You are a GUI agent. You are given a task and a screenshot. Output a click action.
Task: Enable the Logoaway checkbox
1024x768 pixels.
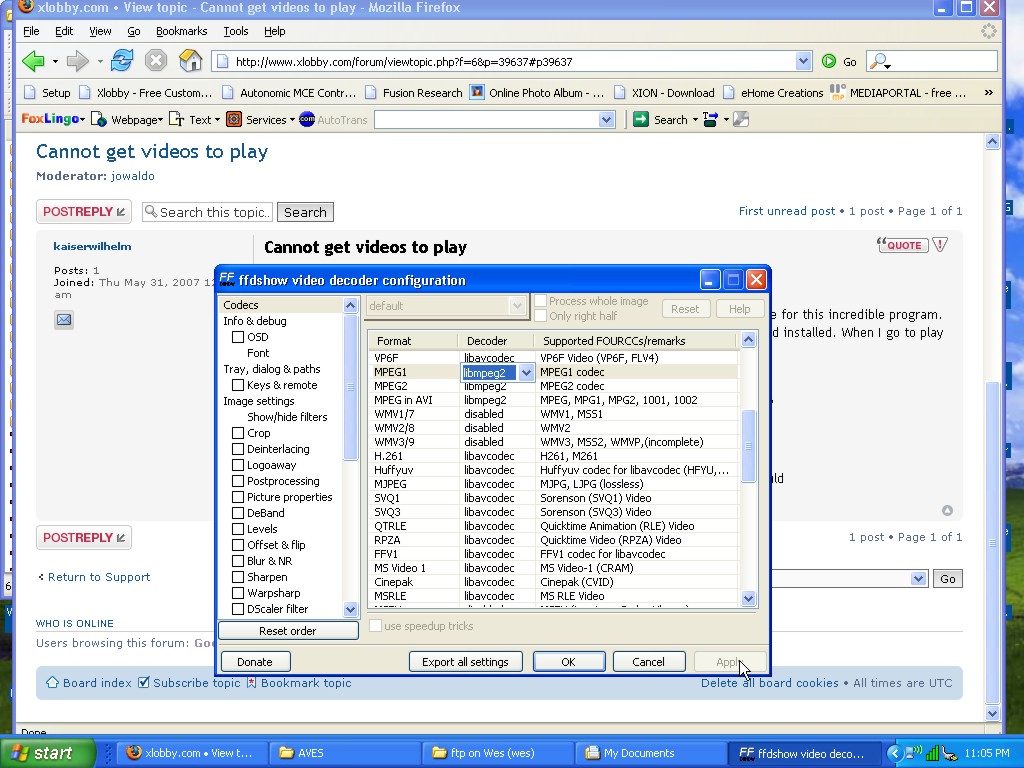(x=238, y=465)
